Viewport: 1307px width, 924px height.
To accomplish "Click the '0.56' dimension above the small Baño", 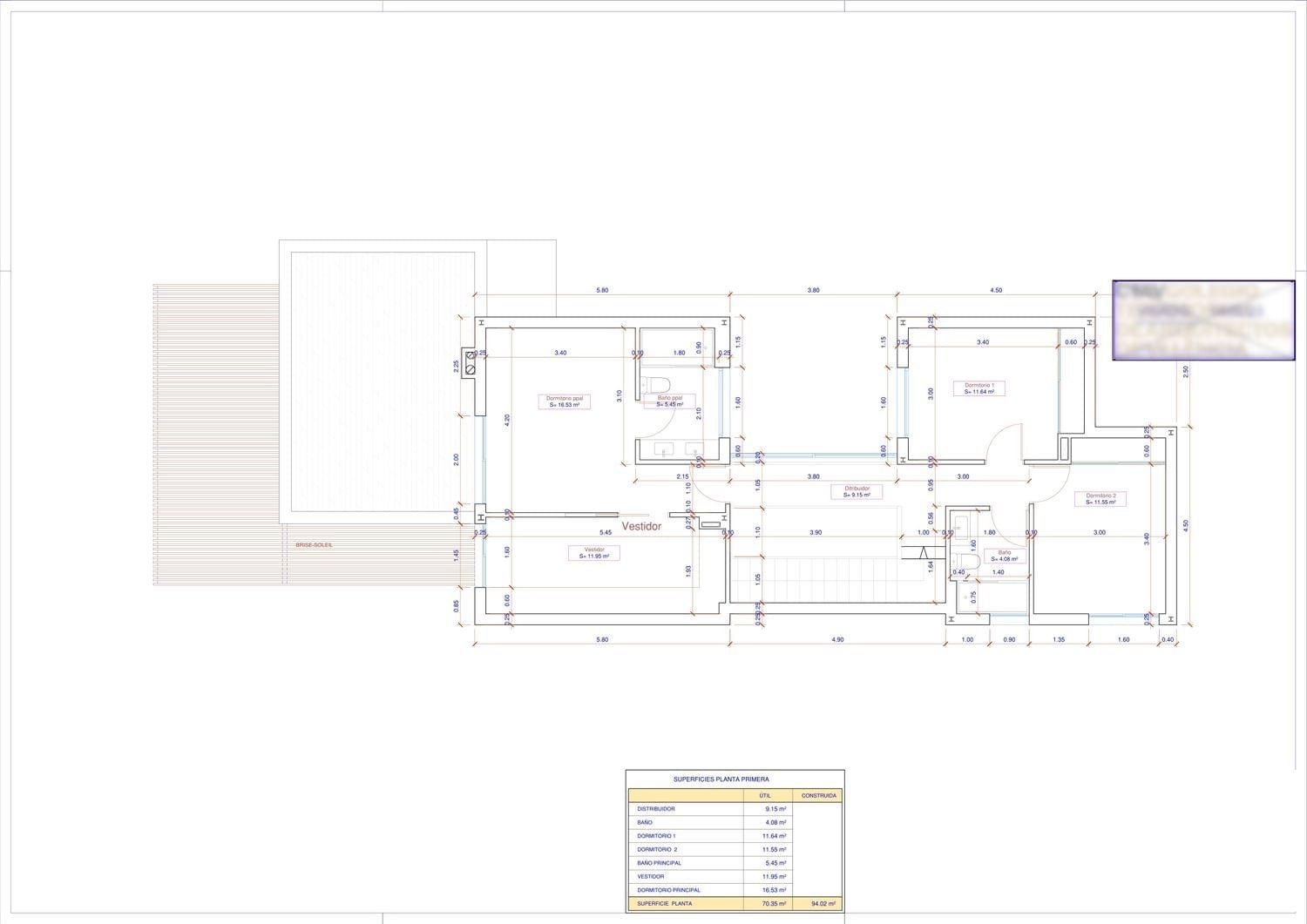I will (x=931, y=517).
